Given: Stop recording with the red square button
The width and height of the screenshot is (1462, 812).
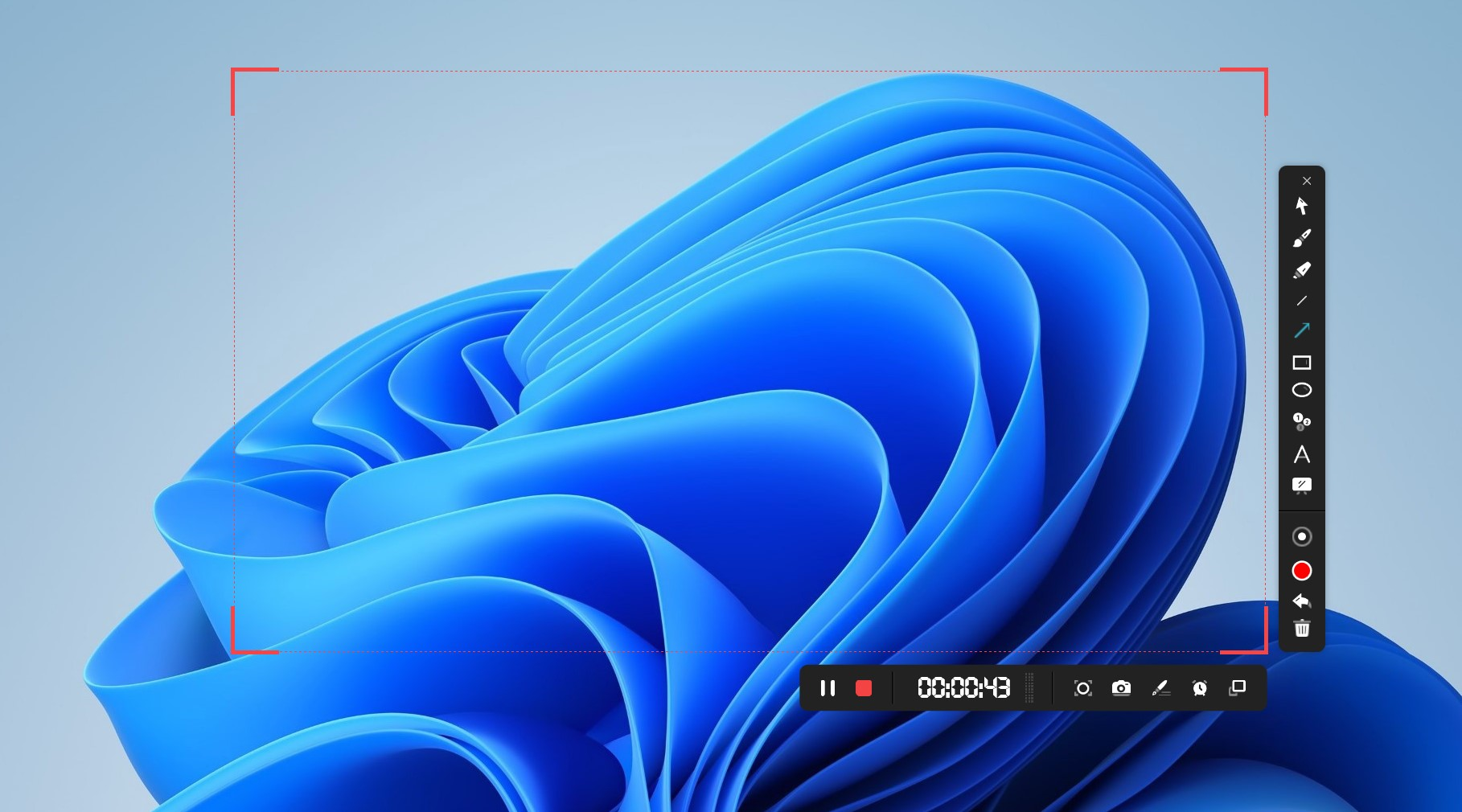Looking at the screenshot, I should 864,688.
